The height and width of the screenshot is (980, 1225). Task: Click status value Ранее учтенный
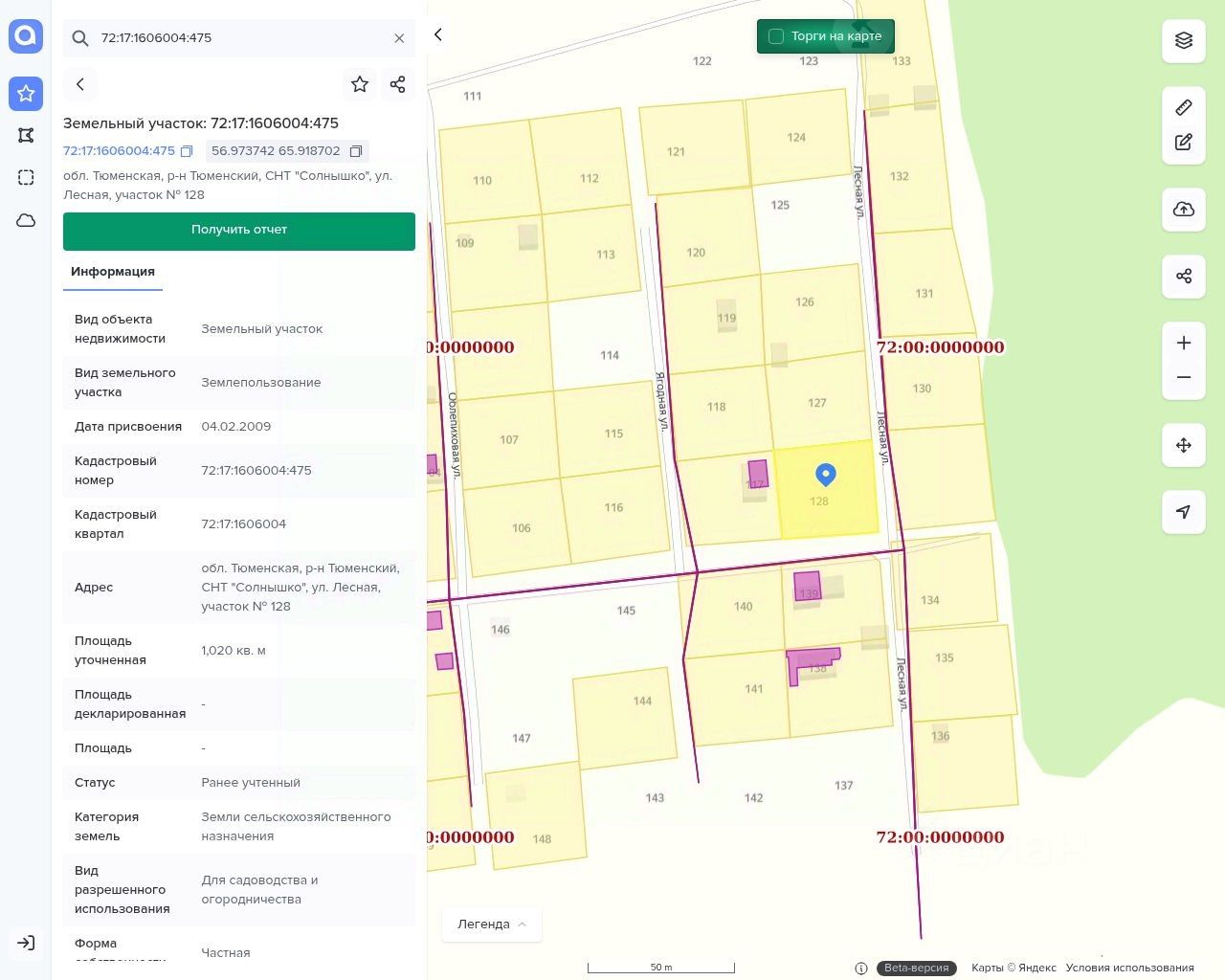pyautogui.click(x=251, y=783)
